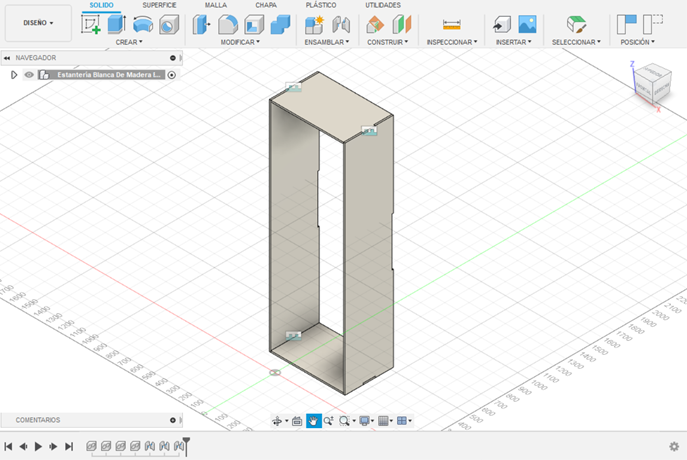Click the ViewCube in the corner
The height and width of the screenshot is (460, 687).
pos(653,83)
